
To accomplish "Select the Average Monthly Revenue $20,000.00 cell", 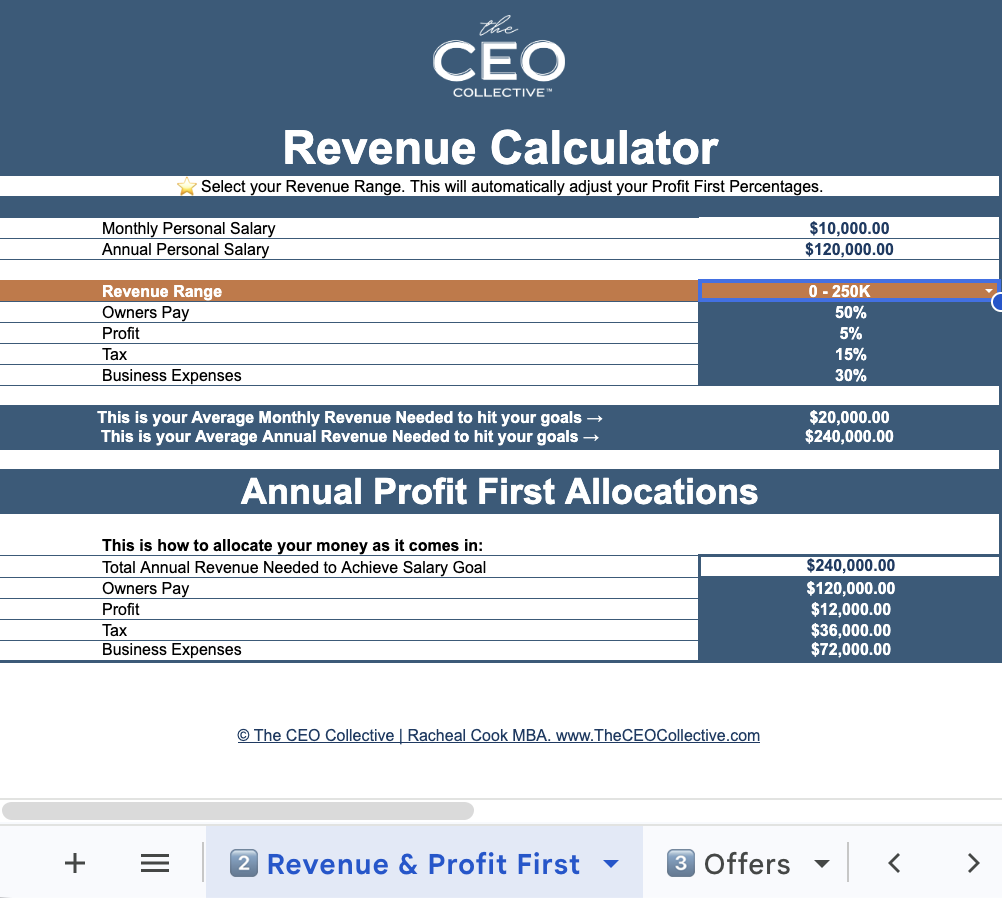I will [849, 417].
